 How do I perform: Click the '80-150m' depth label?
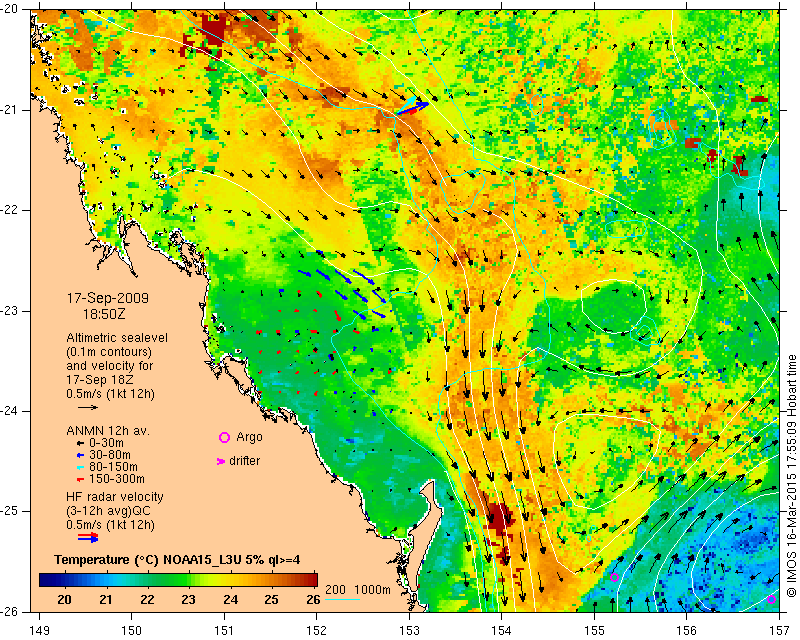pyautogui.click(x=113, y=467)
